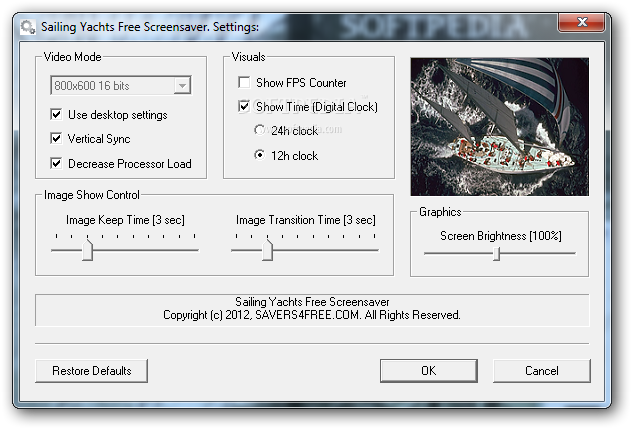Confirm settings with OK button
This screenshot has height=429, width=632.
point(429,371)
